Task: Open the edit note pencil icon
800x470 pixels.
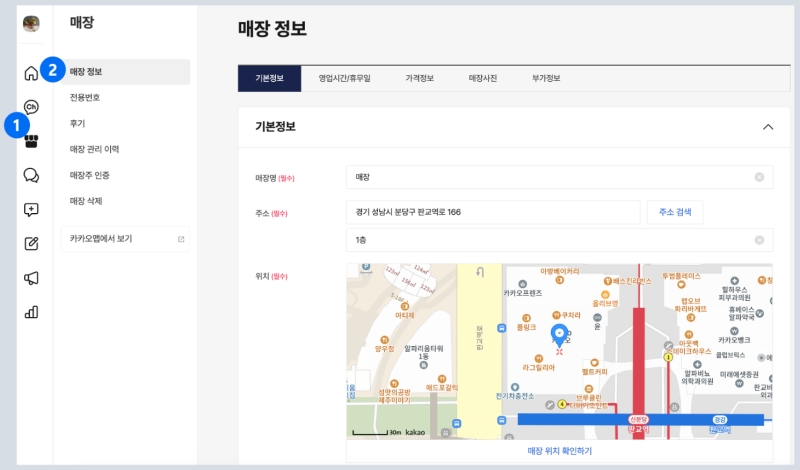Action: click(31, 243)
